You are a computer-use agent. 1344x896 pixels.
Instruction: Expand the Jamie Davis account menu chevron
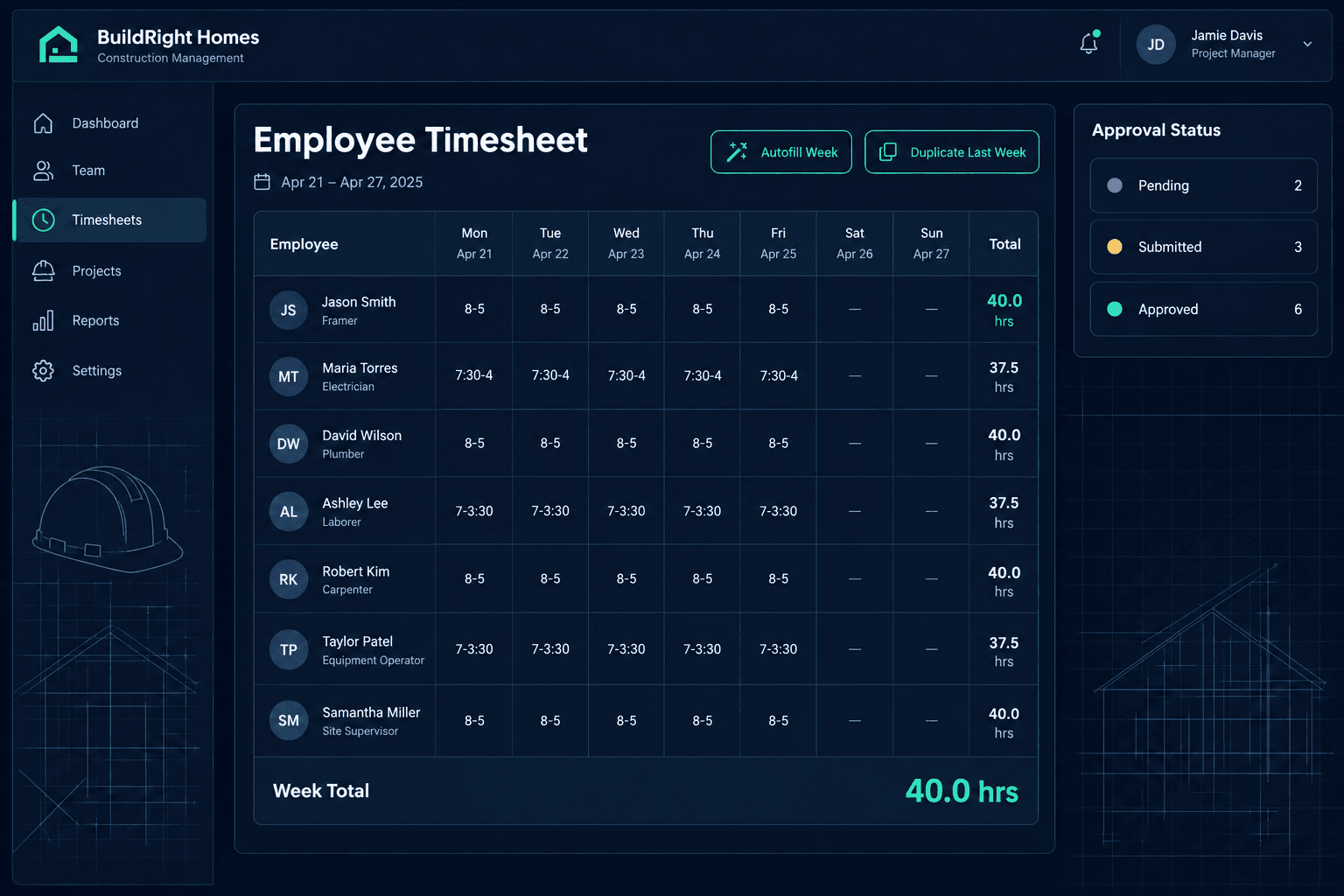tap(1307, 44)
